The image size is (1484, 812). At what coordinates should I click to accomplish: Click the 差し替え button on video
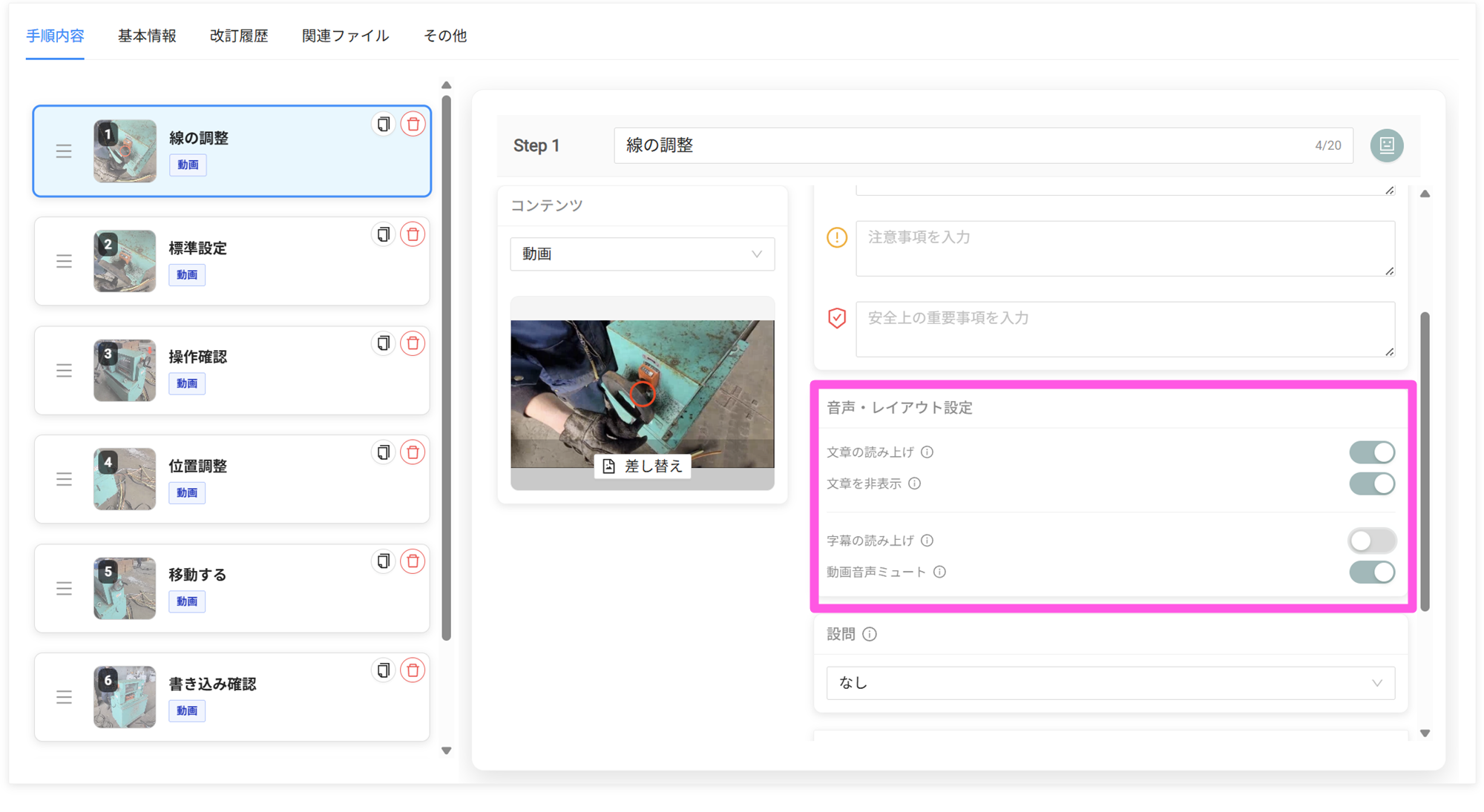[643, 466]
